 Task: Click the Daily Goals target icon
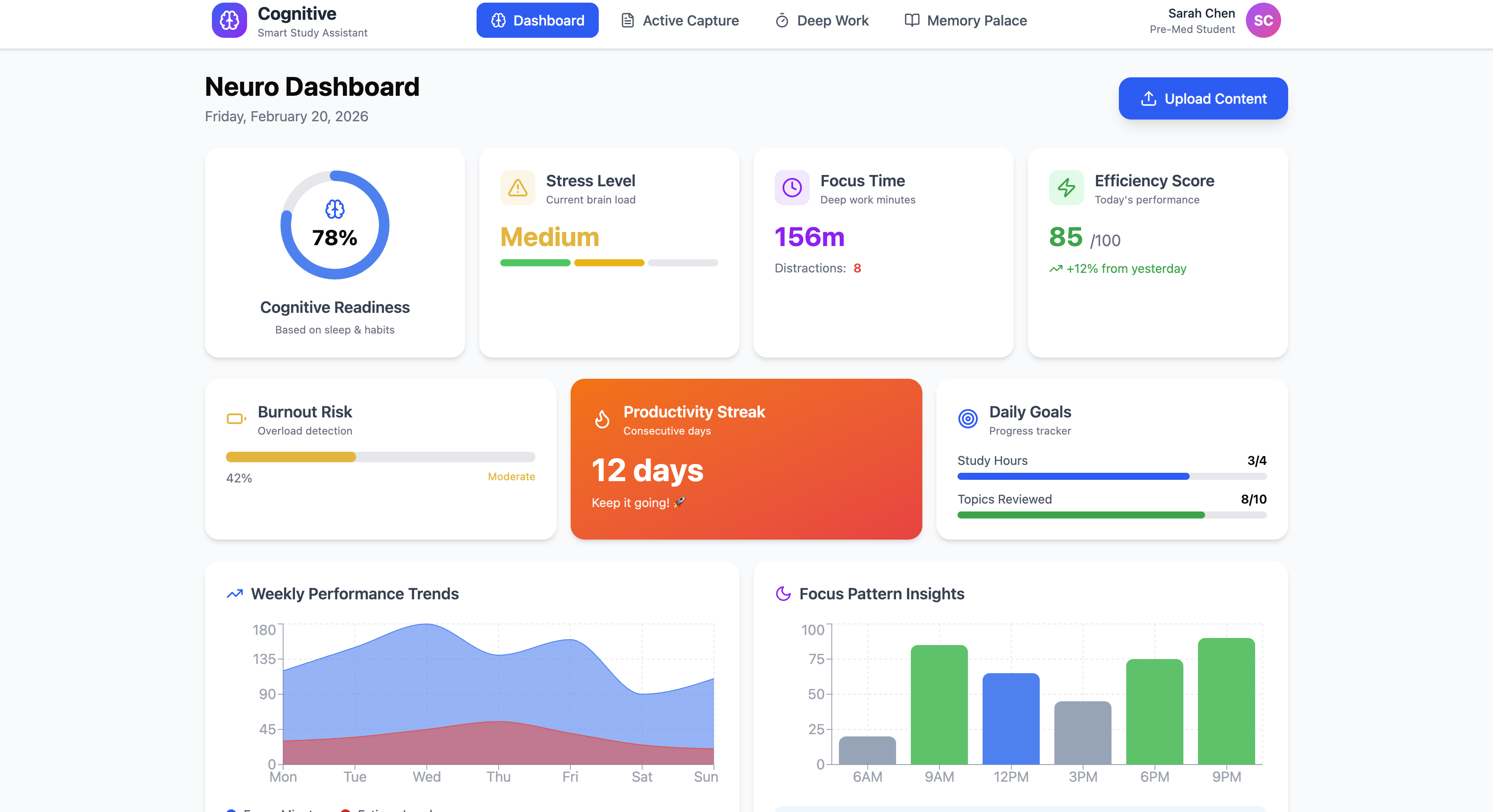pyautogui.click(x=967, y=418)
